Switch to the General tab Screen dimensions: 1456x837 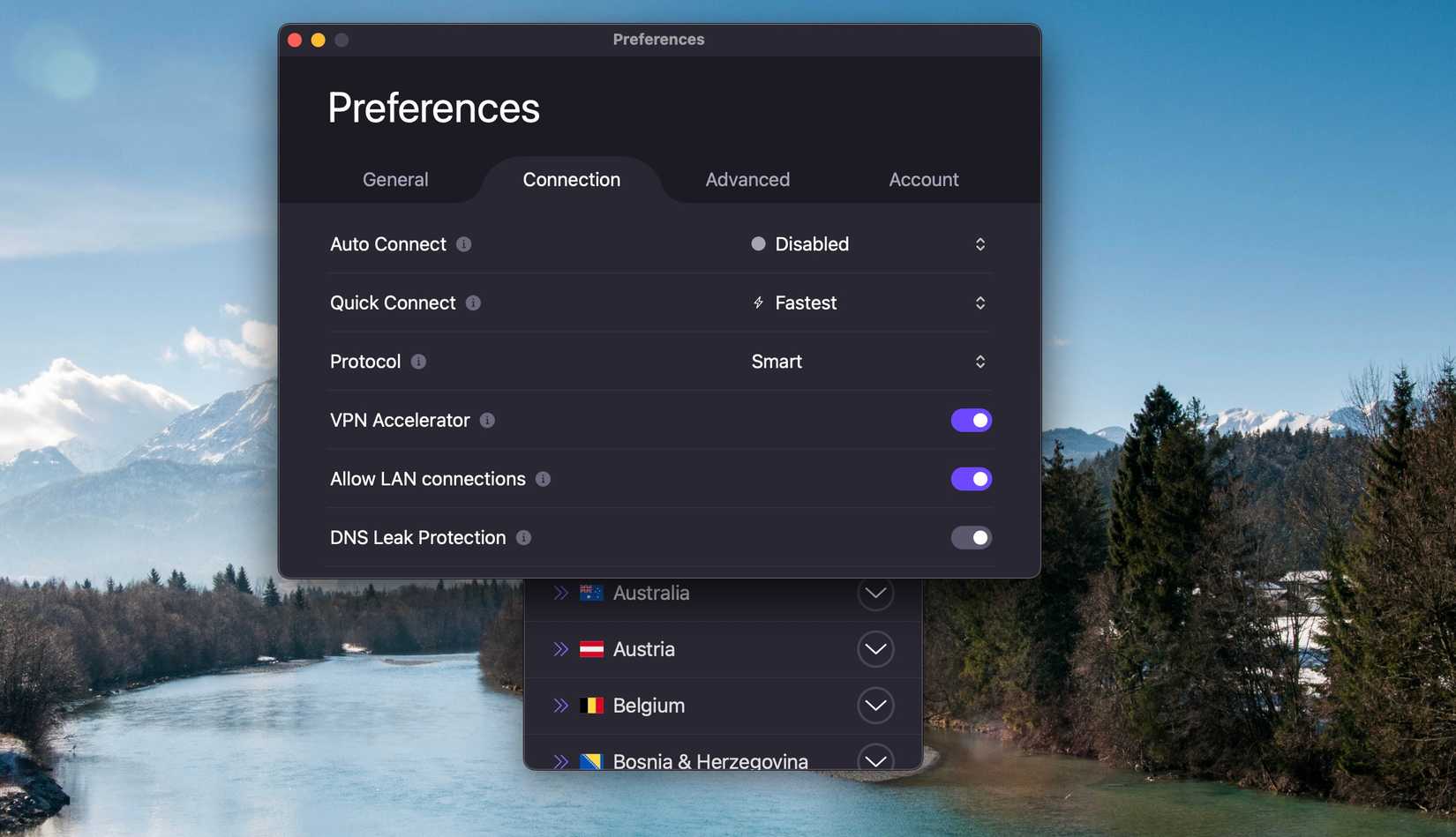tap(395, 180)
